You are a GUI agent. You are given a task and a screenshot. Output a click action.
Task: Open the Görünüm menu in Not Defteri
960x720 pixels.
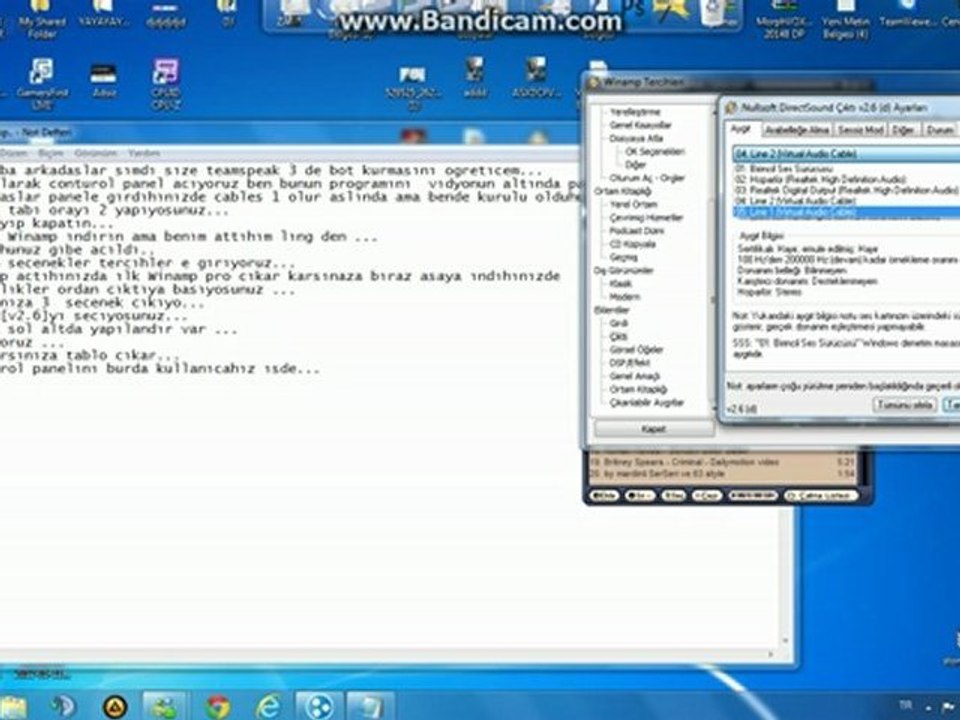tap(96, 153)
